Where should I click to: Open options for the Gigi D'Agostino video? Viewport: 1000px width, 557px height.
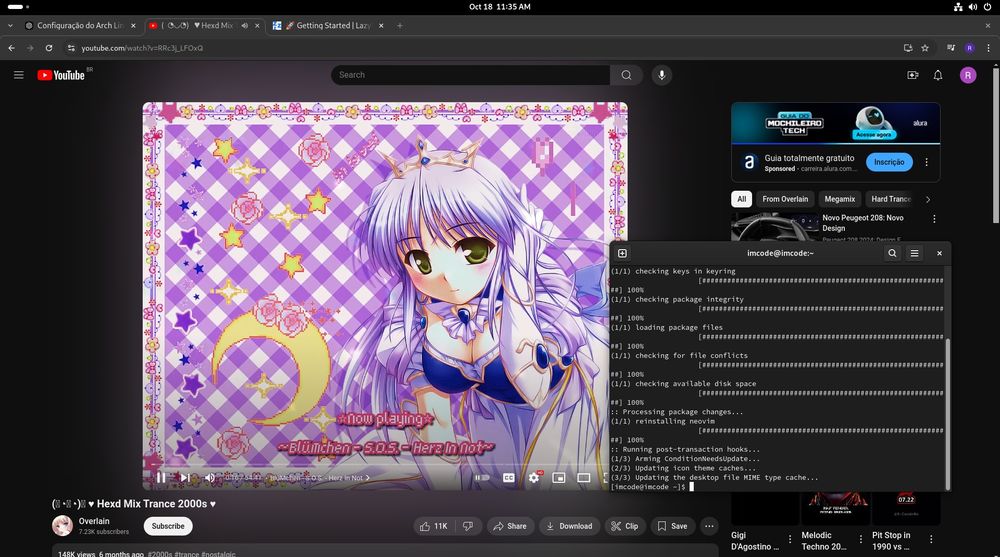790,539
